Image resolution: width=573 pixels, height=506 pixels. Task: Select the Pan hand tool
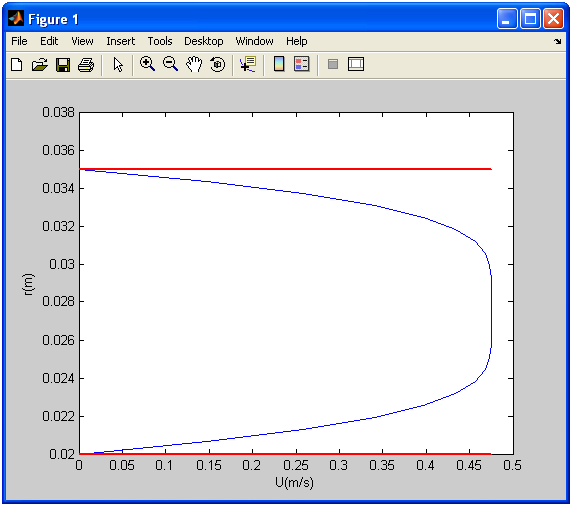194,64
